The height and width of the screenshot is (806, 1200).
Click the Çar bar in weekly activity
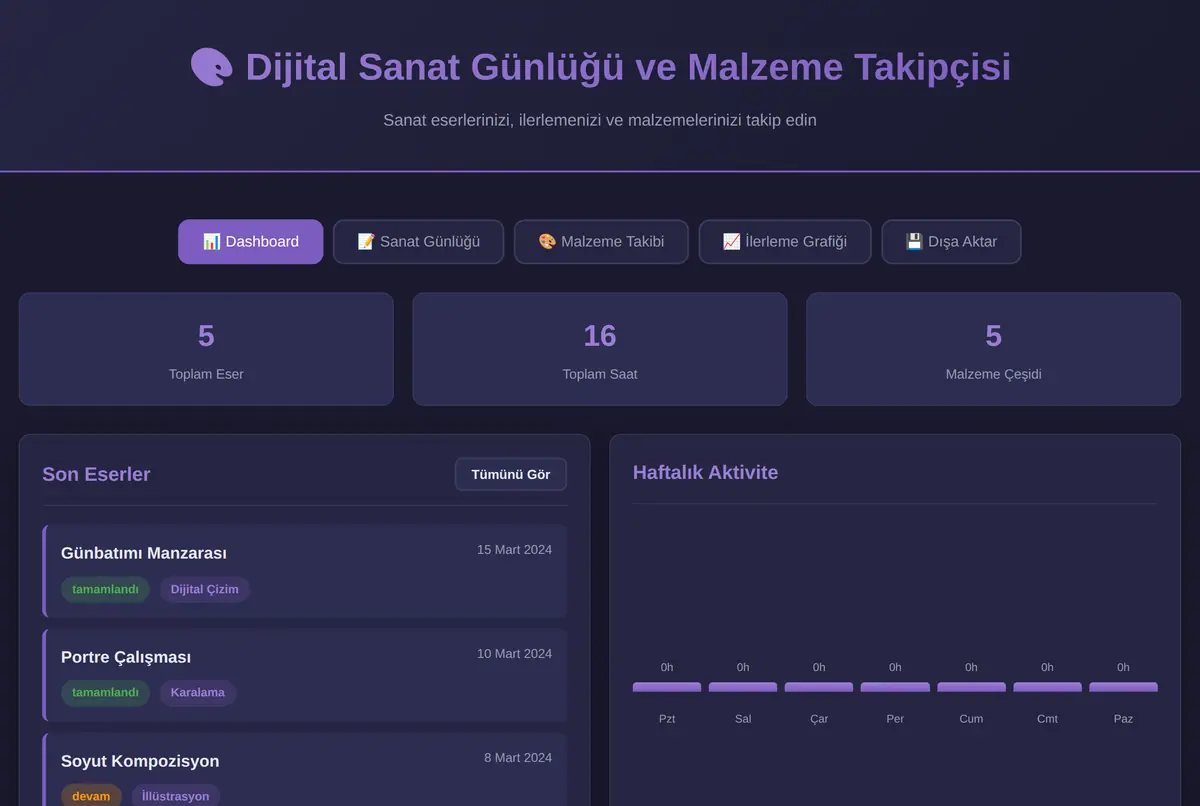tap(819, 687)
